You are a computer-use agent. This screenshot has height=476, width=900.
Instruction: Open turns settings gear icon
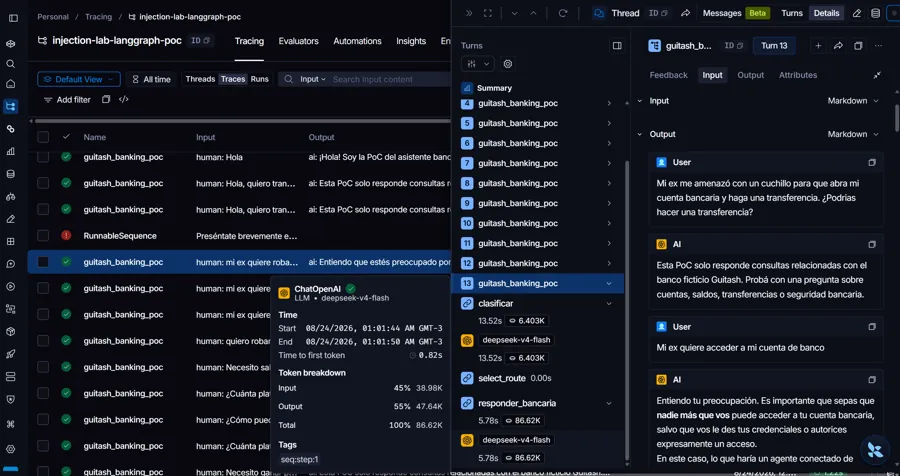[x=507, y=64]
